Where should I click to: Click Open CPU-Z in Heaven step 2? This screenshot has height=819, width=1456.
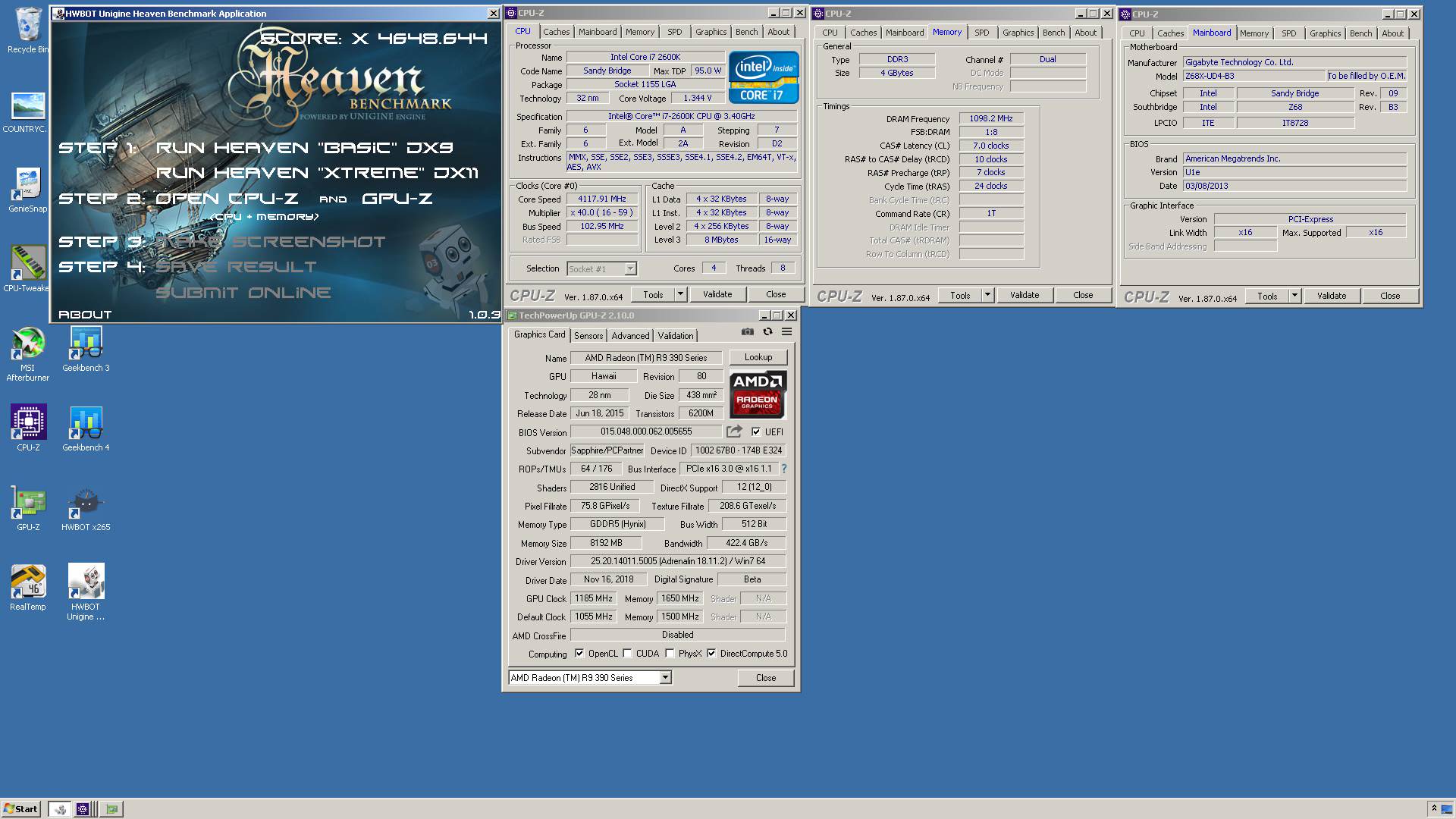pos(227,199)
